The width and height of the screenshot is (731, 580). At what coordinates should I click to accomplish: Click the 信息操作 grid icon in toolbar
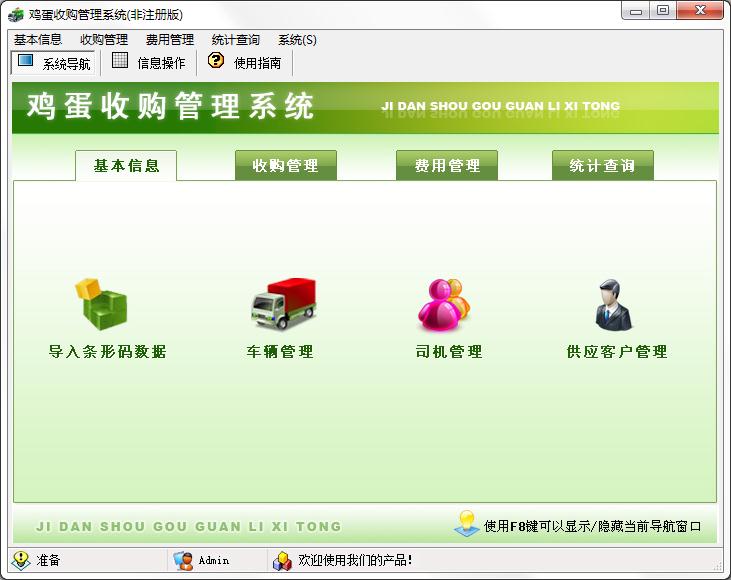point(120,60)
